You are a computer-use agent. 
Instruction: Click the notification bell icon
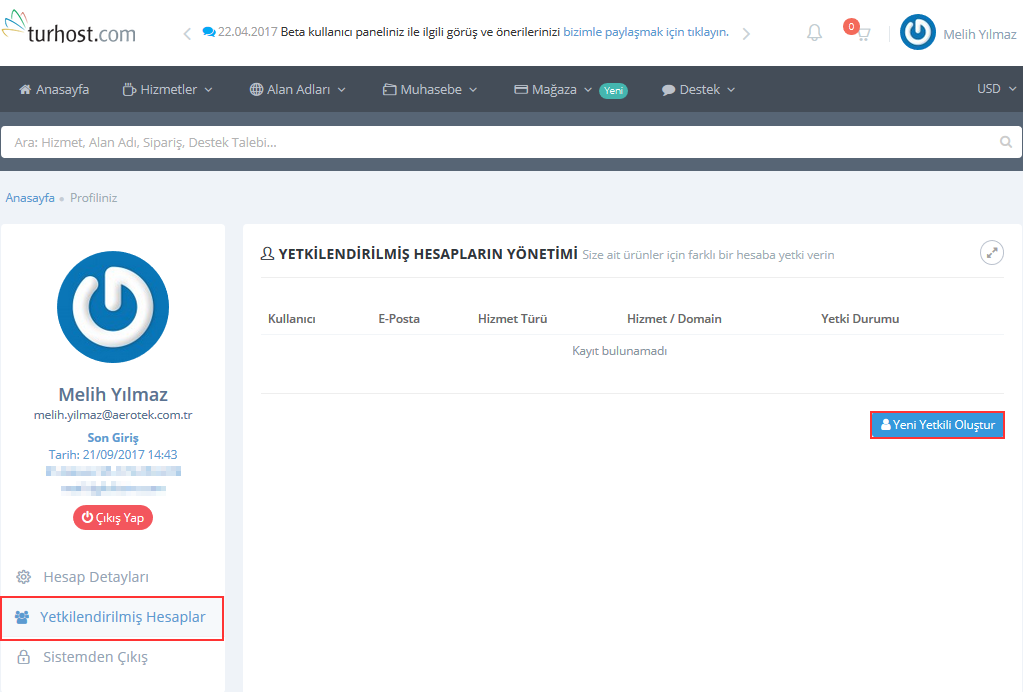(814, 33)
